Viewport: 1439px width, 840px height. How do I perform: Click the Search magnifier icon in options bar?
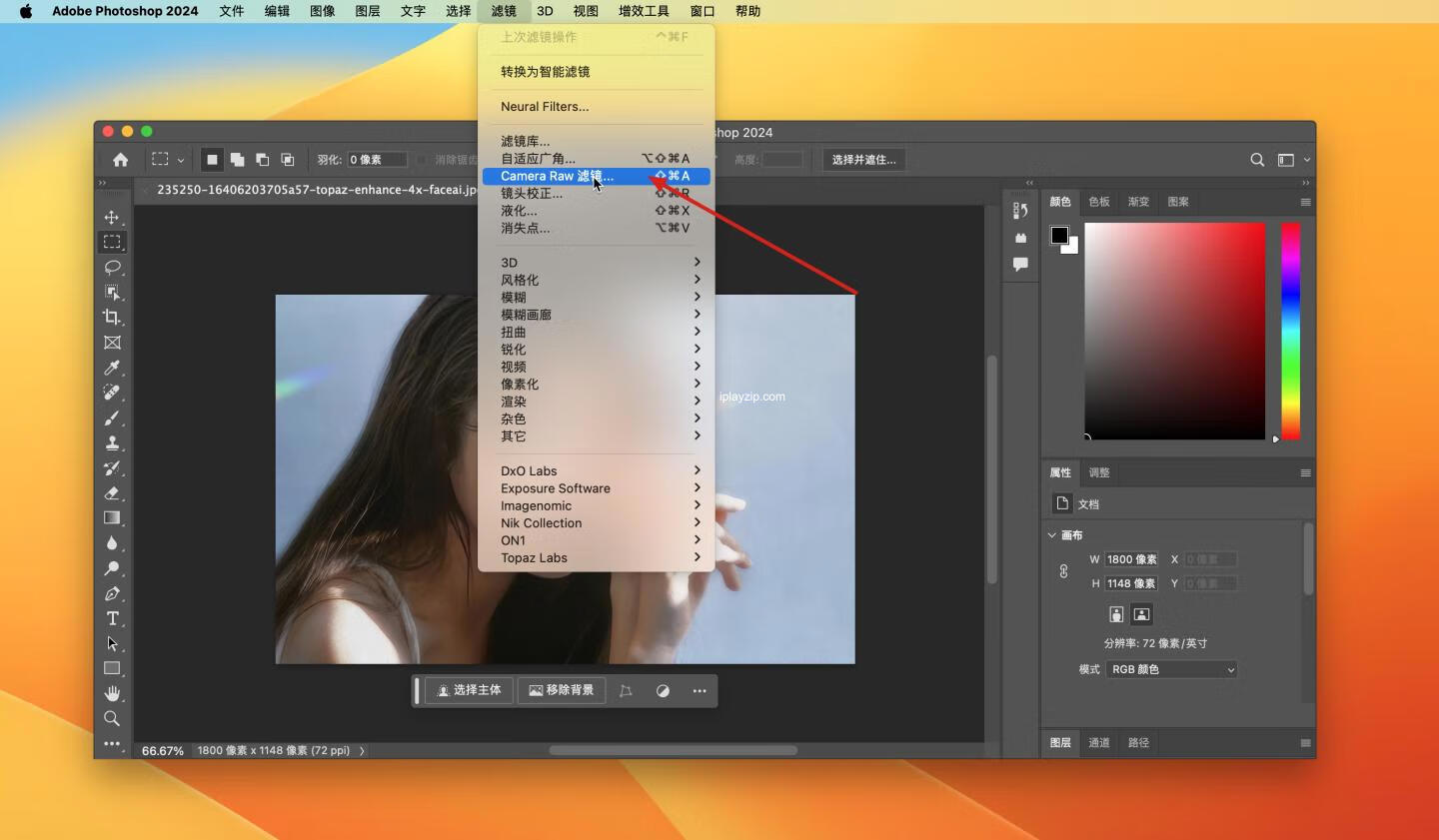tap(1257, 160)
